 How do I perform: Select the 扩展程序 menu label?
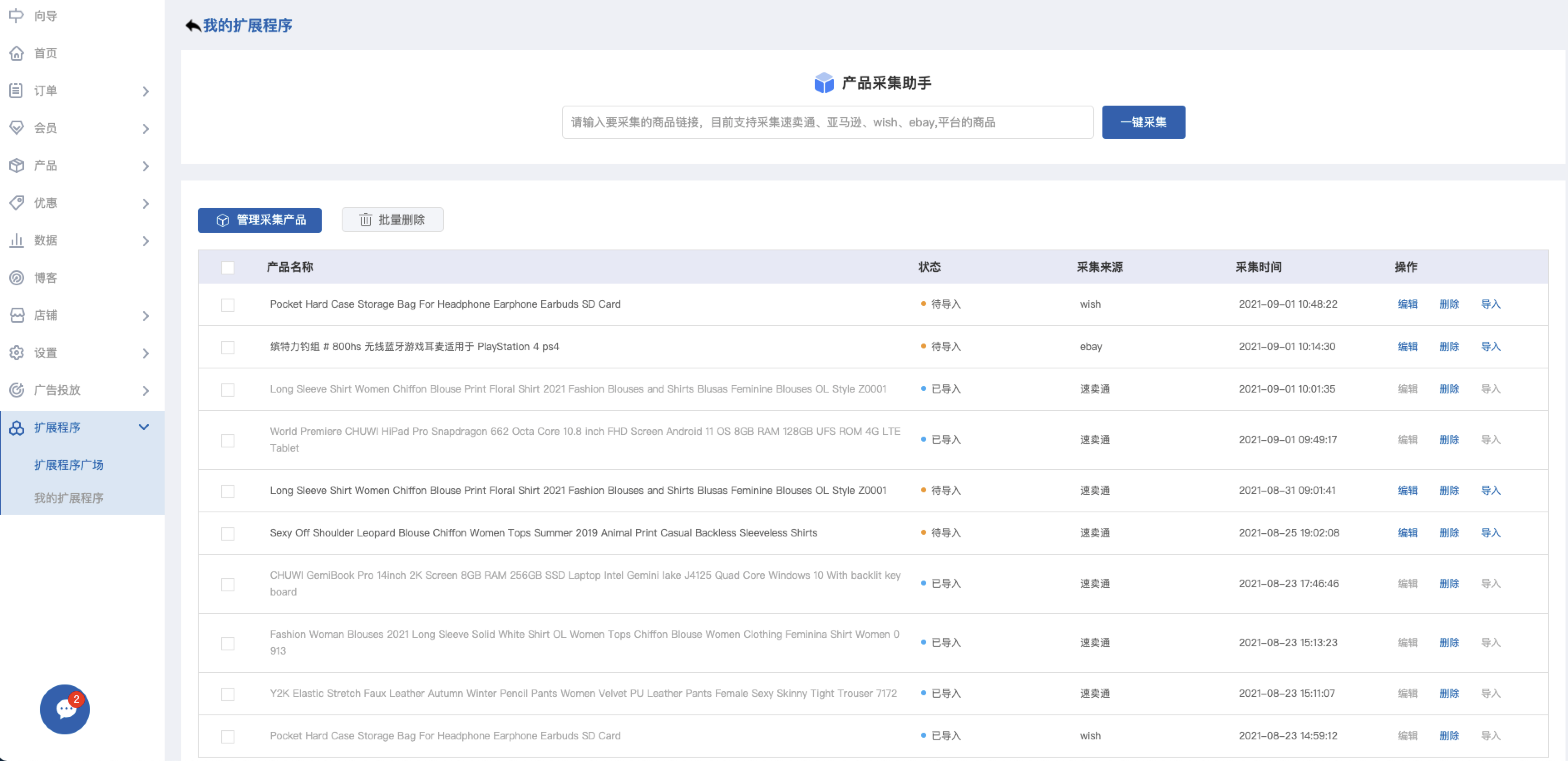pos(57,427)
